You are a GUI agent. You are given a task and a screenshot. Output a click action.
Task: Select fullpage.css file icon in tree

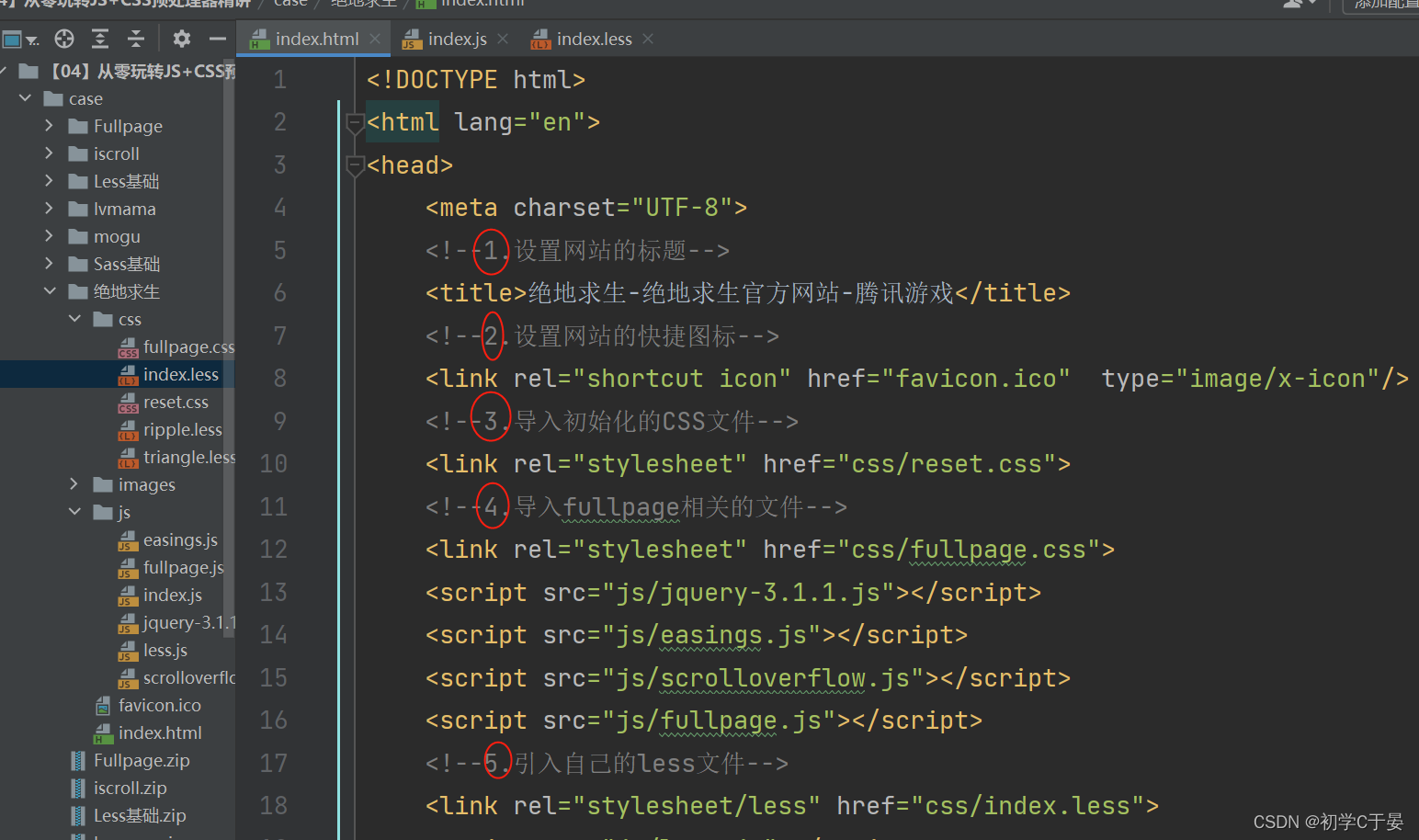[129, 347]
